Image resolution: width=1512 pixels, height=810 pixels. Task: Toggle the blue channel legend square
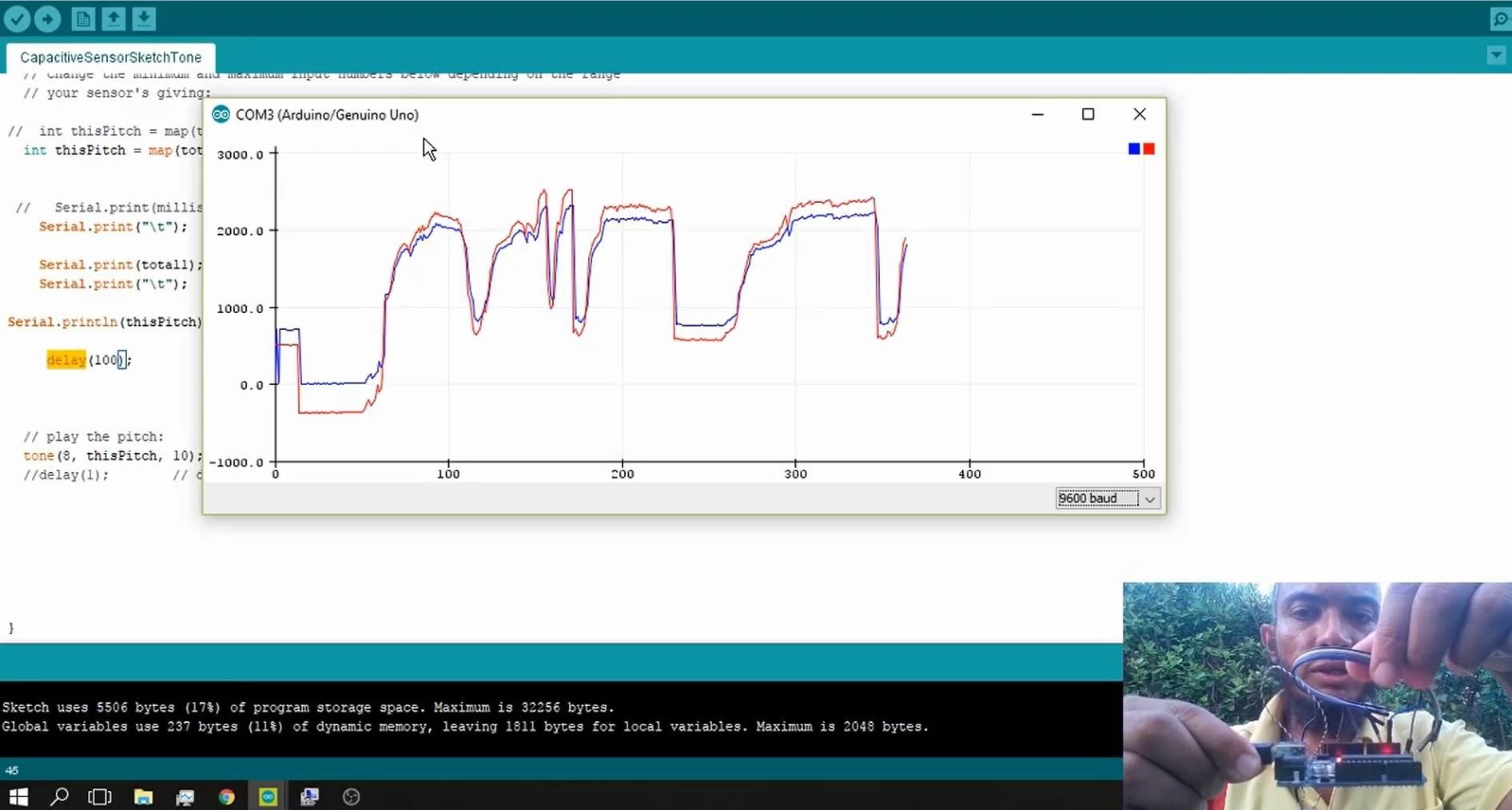(1133, 149)
